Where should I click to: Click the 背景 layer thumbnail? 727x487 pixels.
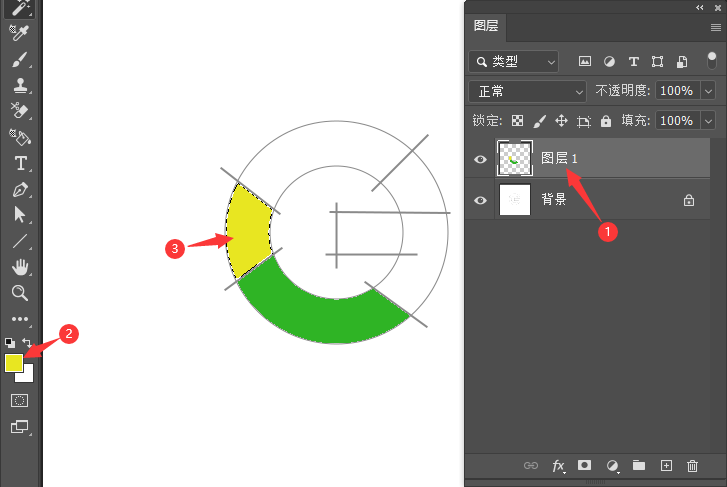coord(515,199)
